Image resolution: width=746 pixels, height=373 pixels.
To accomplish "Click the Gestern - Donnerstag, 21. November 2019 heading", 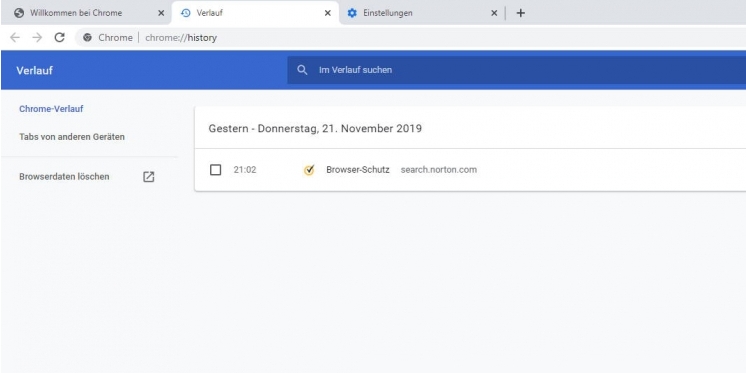I will click(315, 128).
